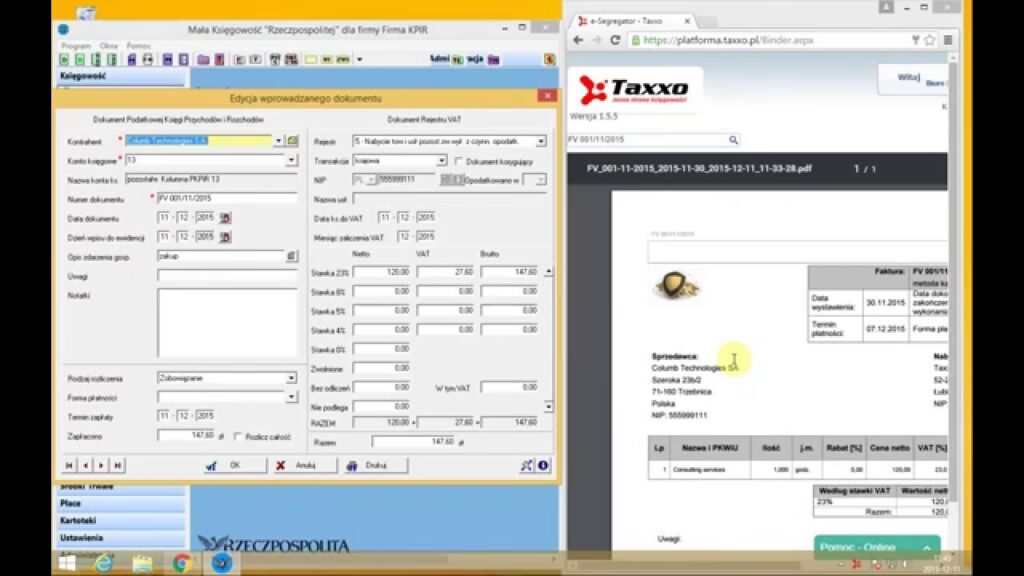Open calendar picker for Data dokumentu
The width and height of the screenshot is (1024, 576).
point(225,217)
